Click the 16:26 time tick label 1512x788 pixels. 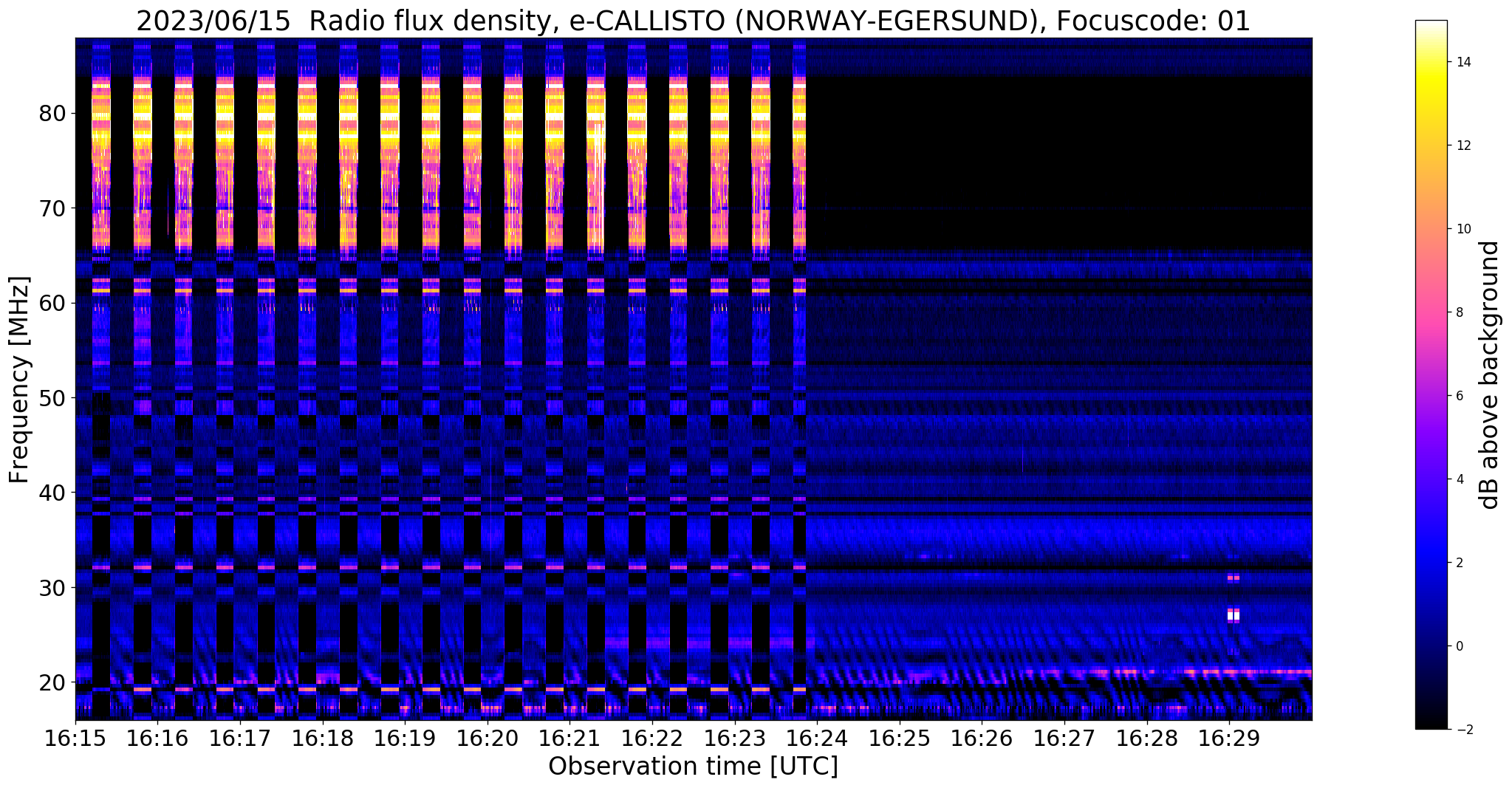coord(982,738)
